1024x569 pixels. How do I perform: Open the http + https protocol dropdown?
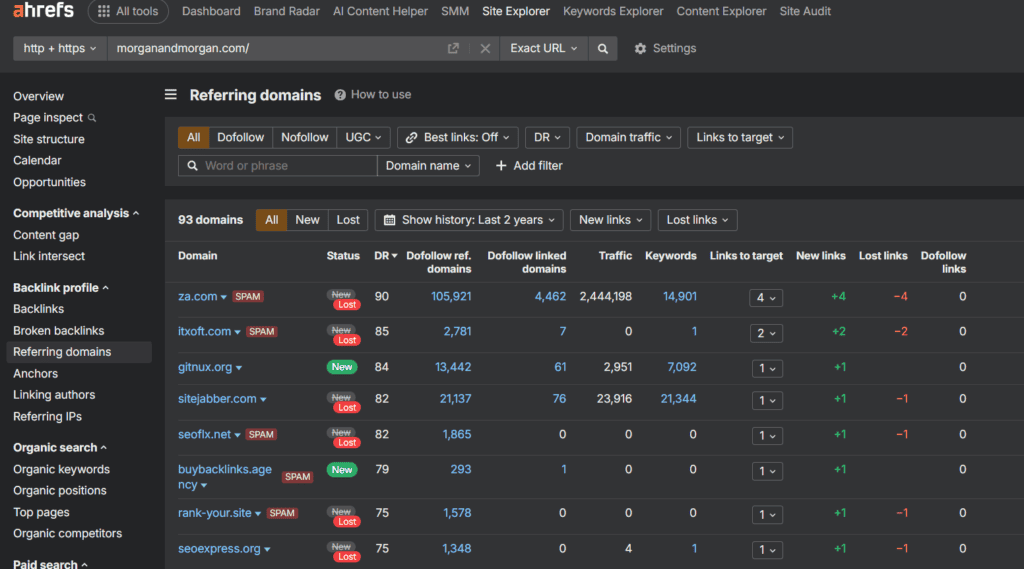[60, 48]
